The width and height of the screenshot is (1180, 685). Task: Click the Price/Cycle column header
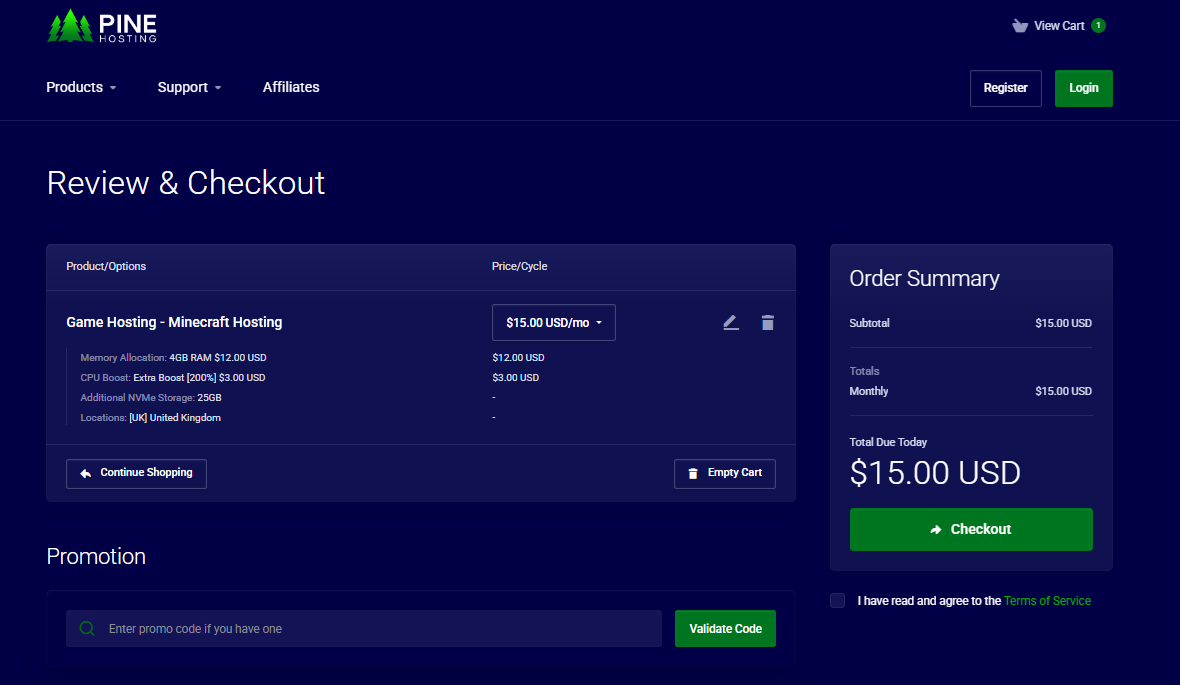[x=519, y=266]
